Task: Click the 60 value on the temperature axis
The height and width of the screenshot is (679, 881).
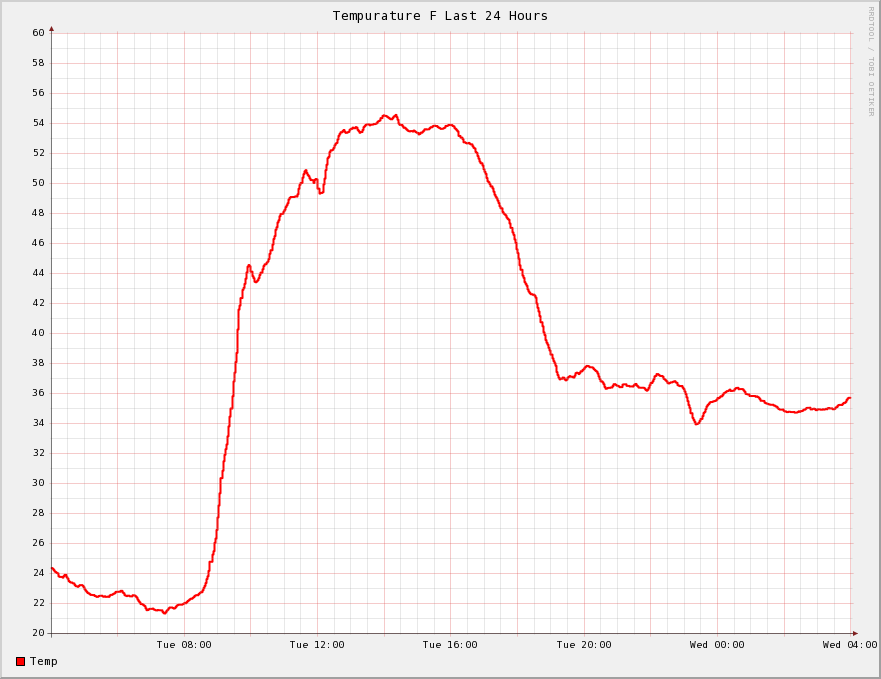Action: click(38, 33)
